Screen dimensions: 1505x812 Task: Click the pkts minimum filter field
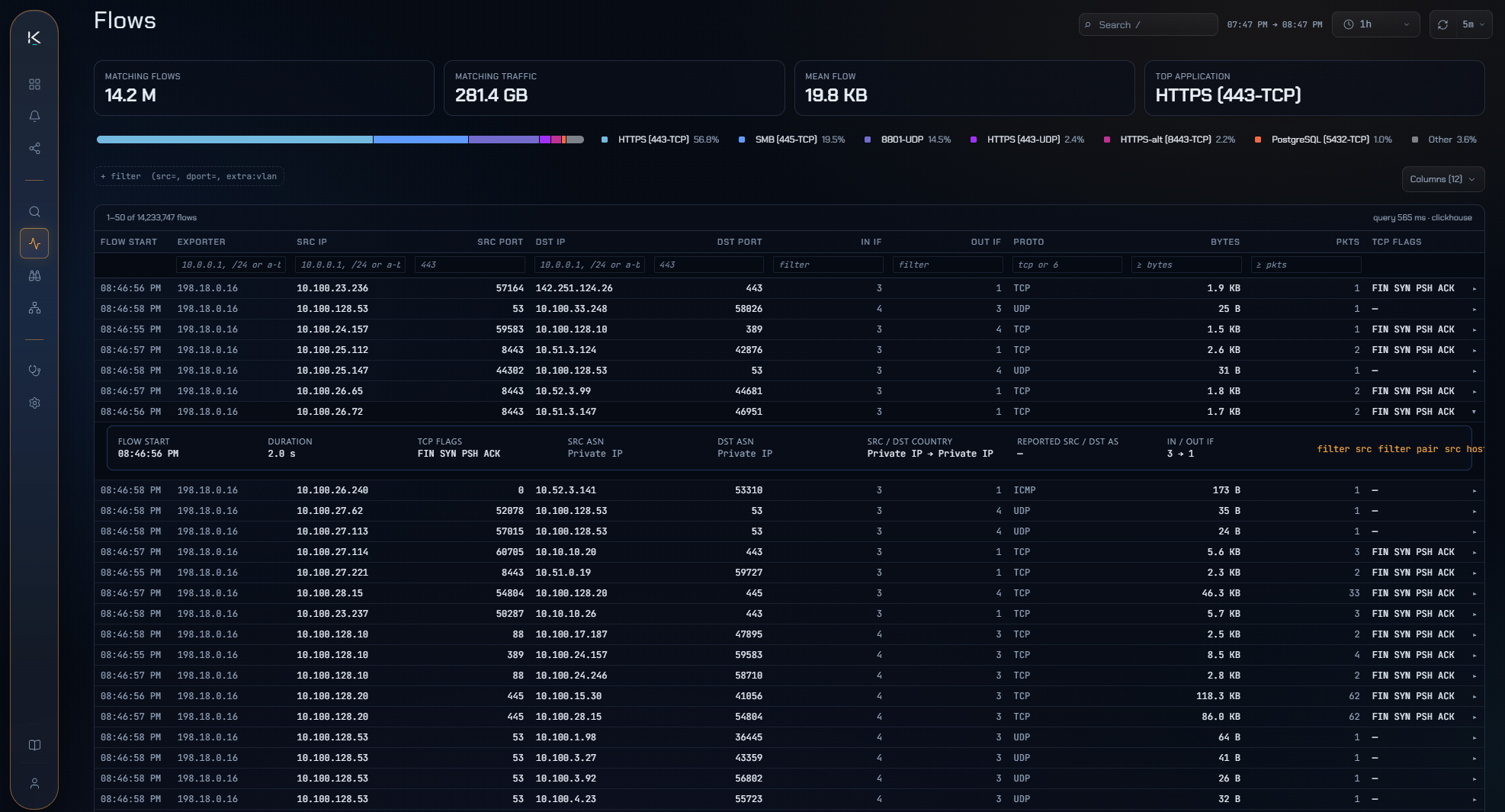click(x=1306, y=265)
